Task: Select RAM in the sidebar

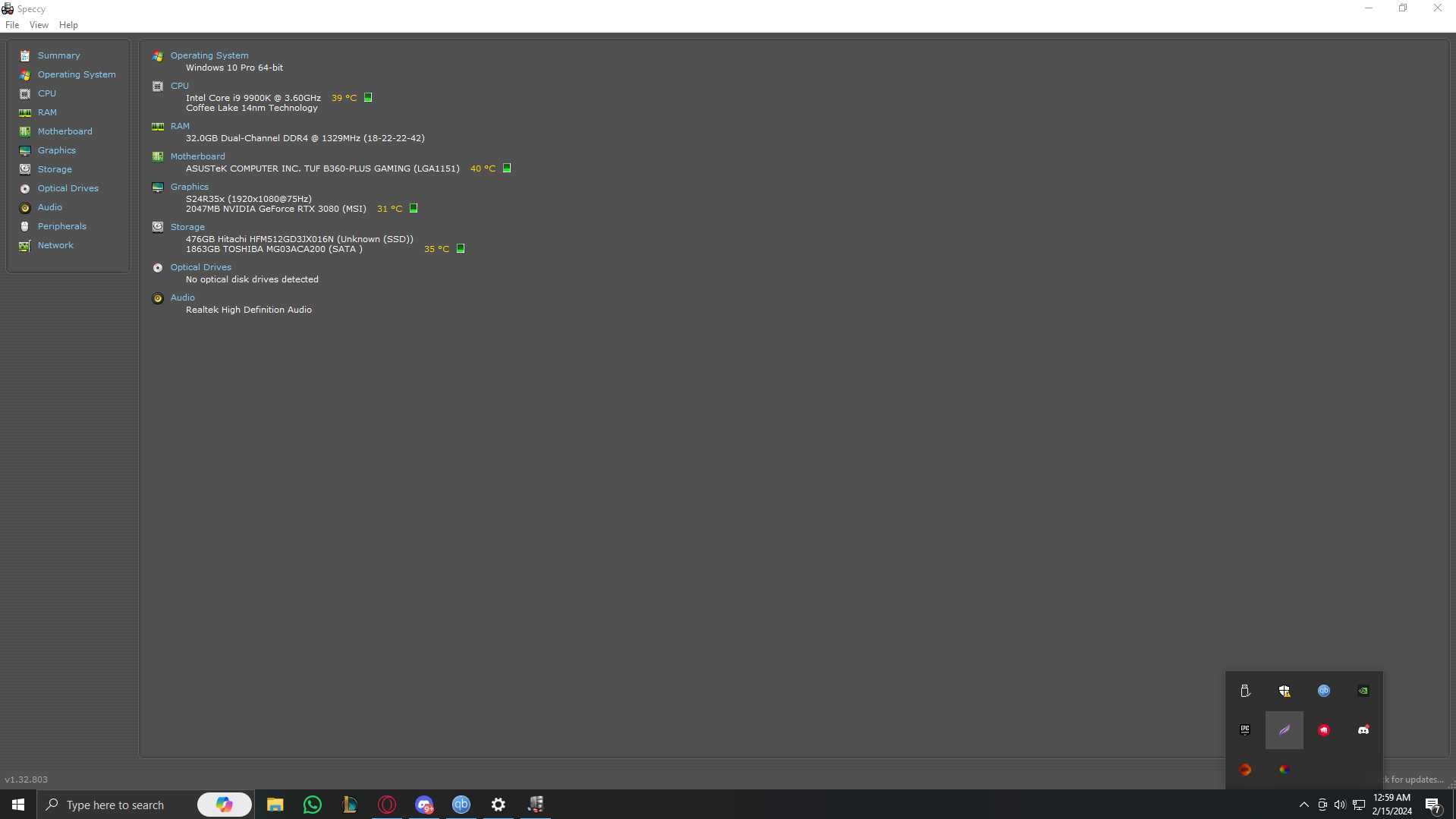Action: 47,112
